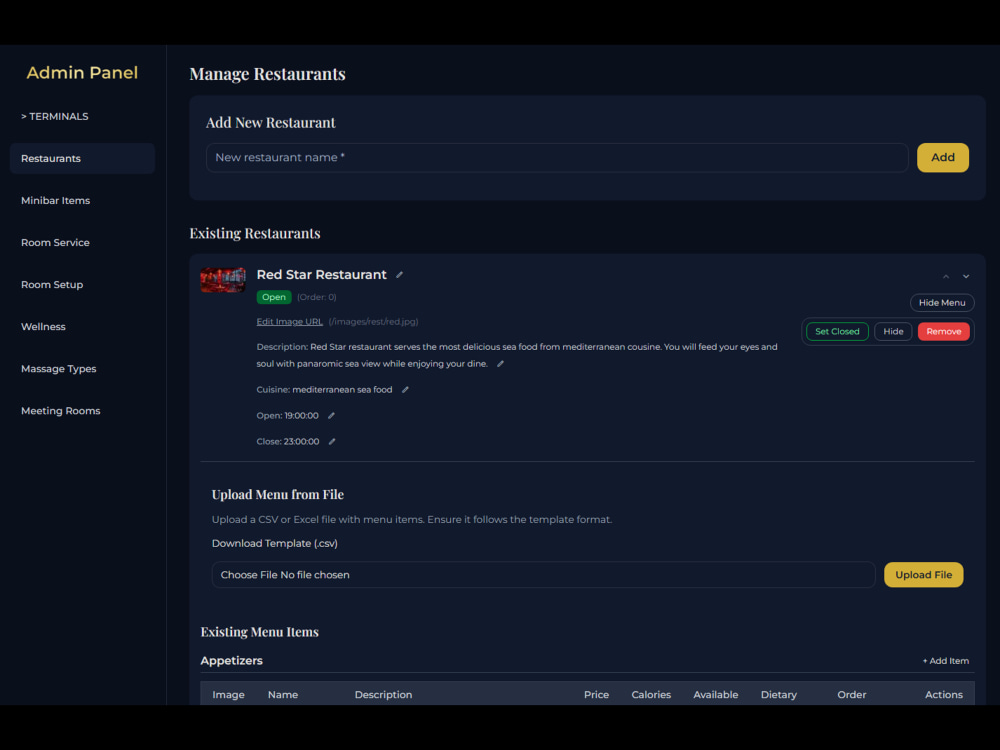Edit the Close time pencil icon
This screenshot has width=1000, height=750.
click(332, 441)
